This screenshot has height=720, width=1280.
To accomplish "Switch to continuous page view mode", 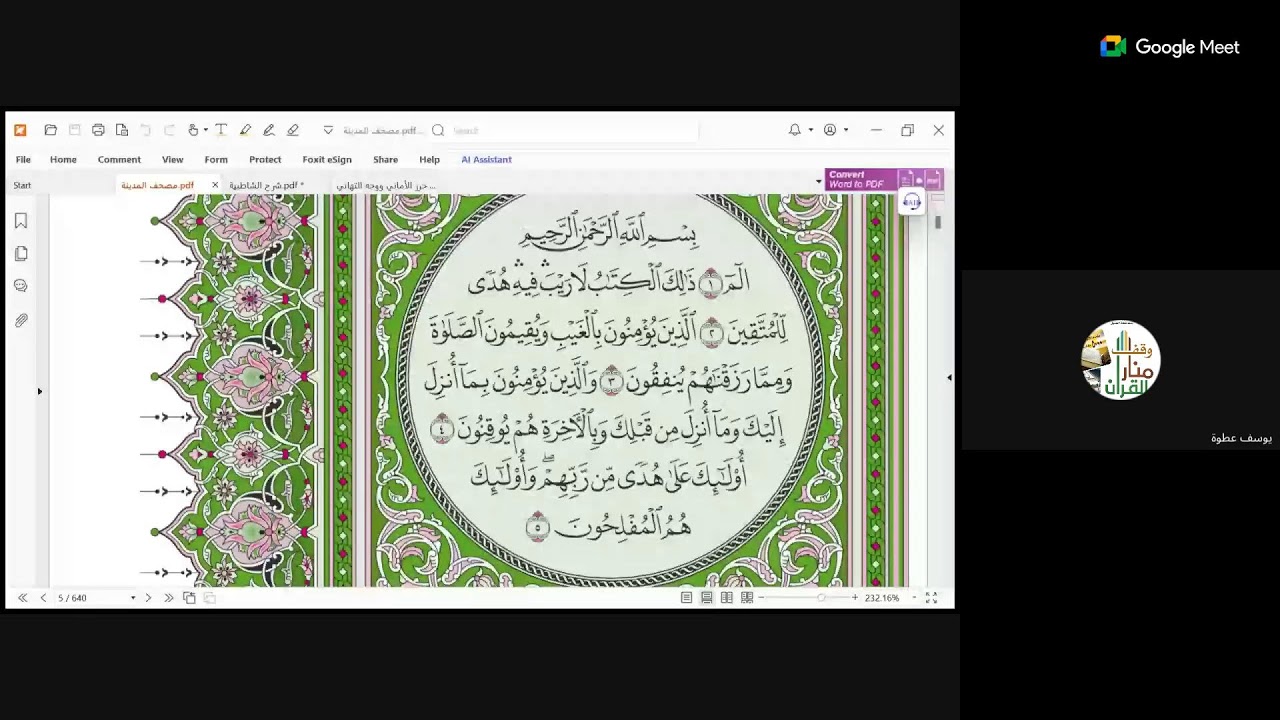I will coord(707,598).
